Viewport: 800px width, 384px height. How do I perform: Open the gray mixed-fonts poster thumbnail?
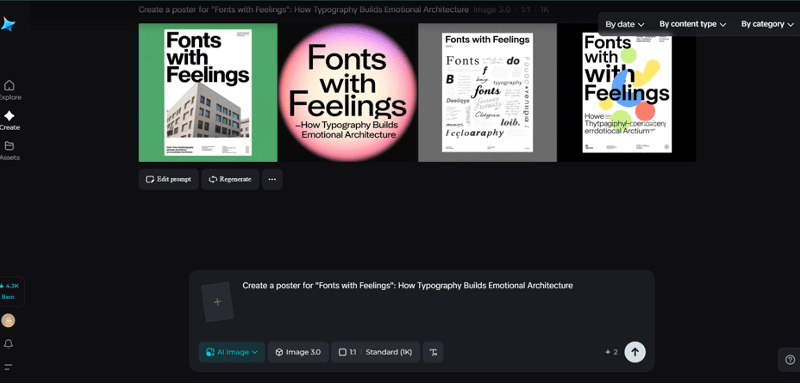click(487, 92)
